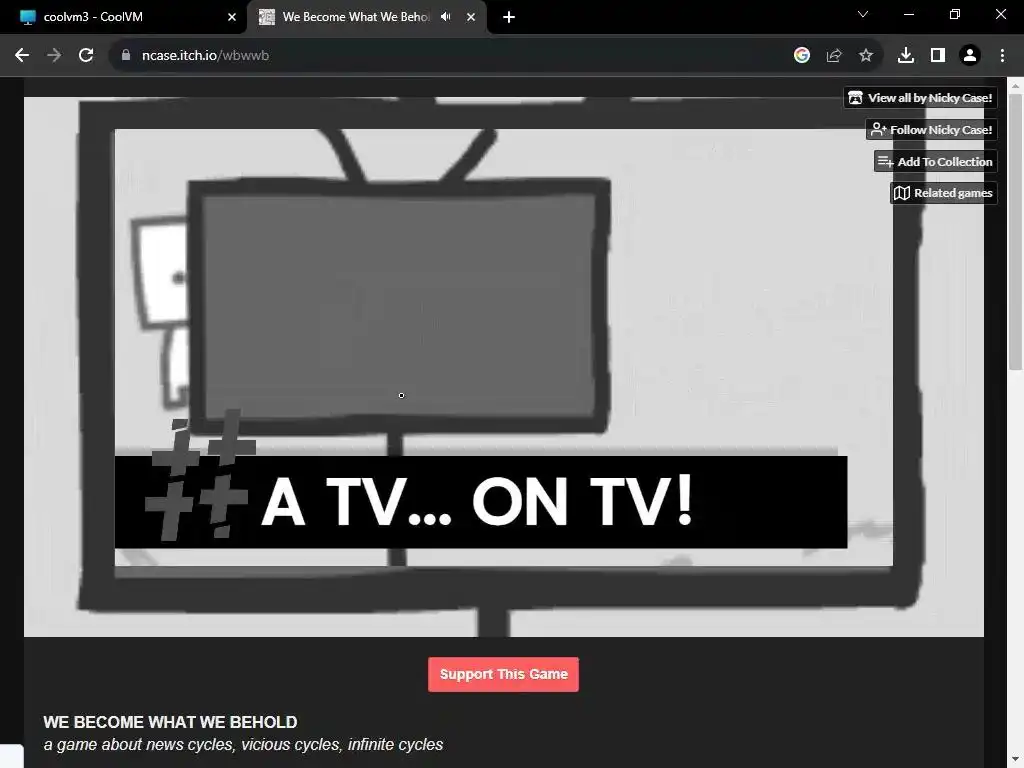
Task: Share this page icon
Action: click(x=834, y=56)
